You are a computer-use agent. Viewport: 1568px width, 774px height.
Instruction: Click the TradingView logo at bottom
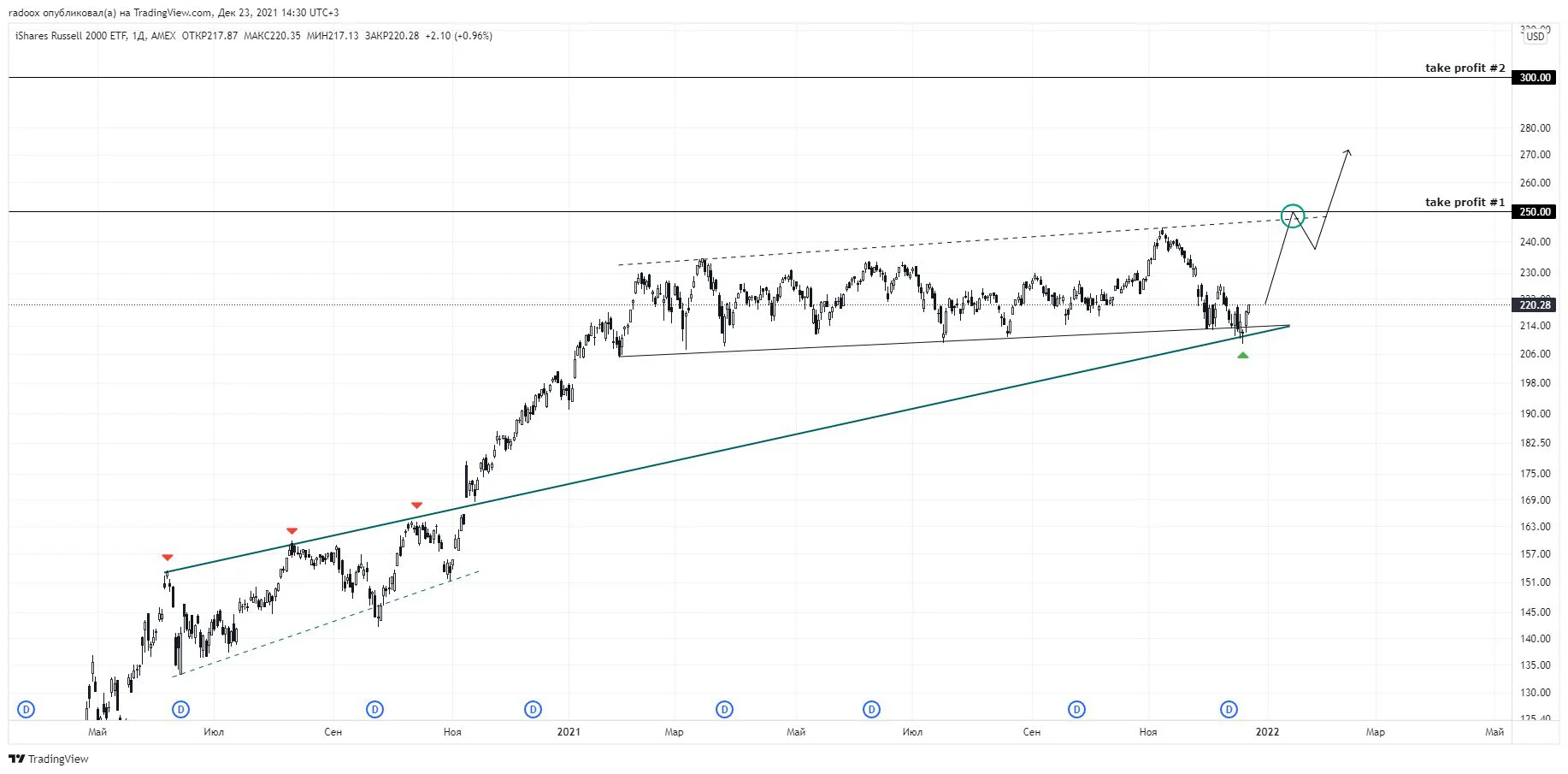(49, 759)
